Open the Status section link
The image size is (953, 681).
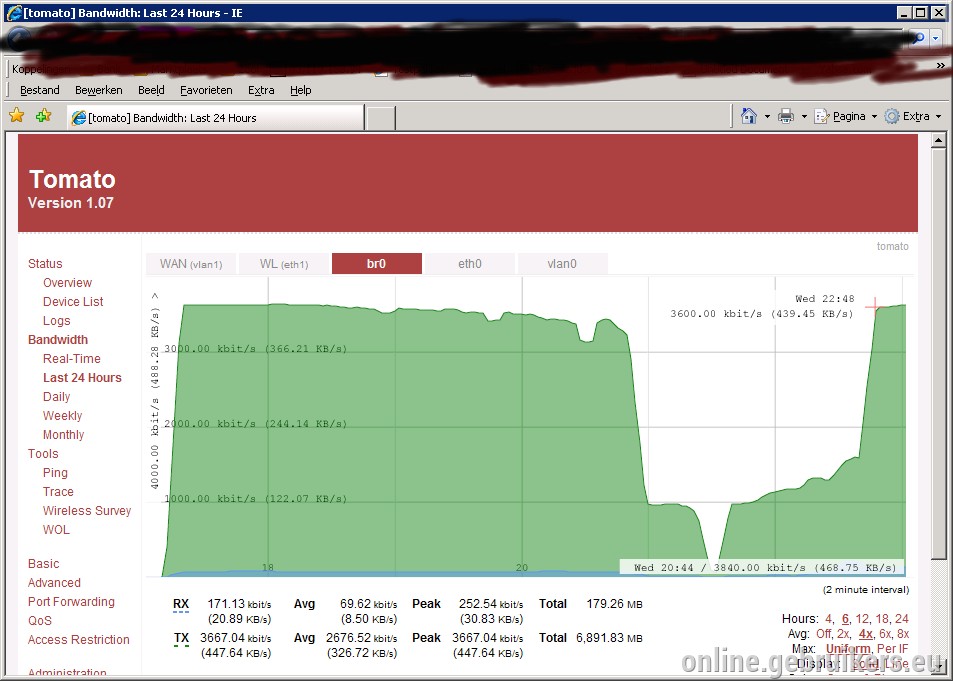coord(45,263)
